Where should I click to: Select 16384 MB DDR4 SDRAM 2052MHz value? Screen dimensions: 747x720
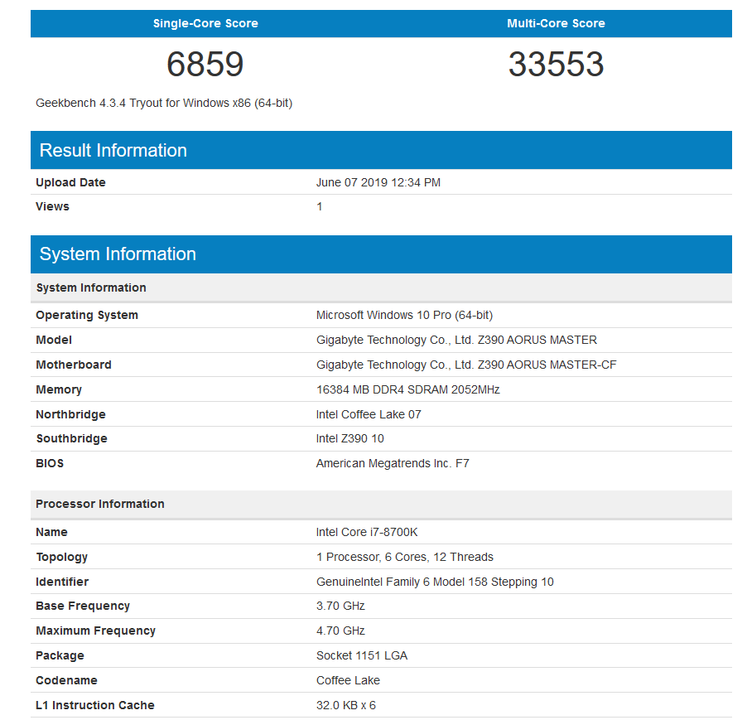408,390
